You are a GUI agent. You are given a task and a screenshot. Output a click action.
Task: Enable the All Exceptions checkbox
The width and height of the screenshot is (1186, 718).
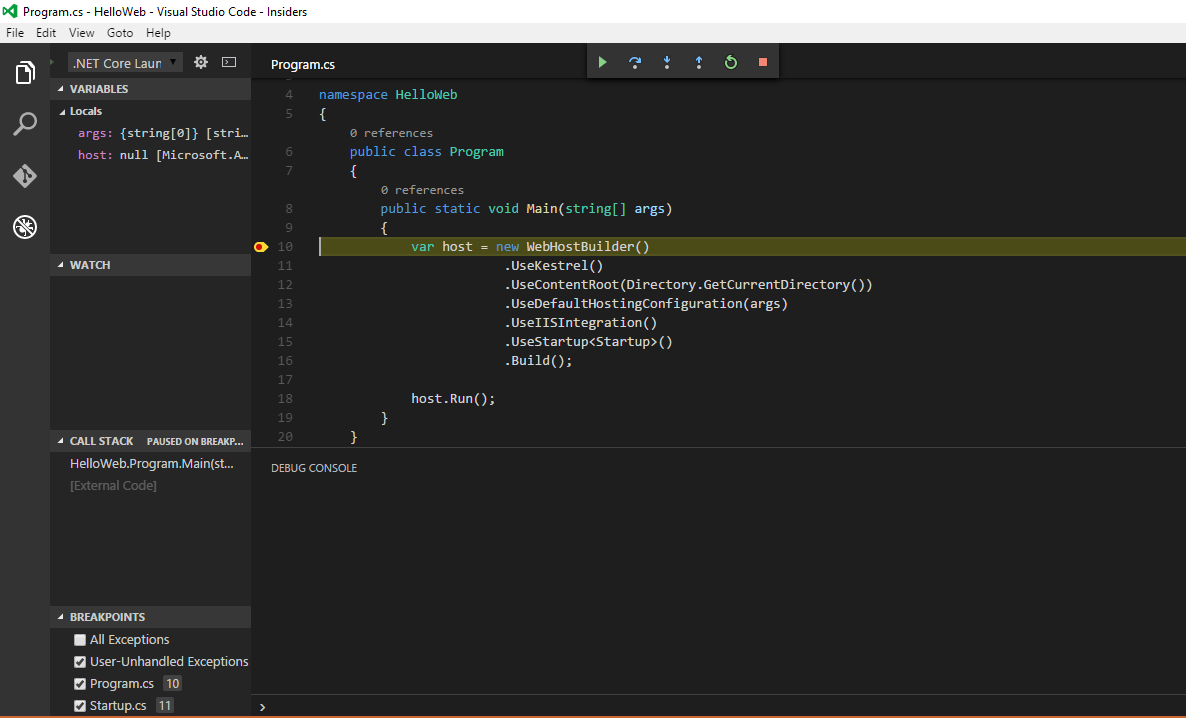pos(80,640)
